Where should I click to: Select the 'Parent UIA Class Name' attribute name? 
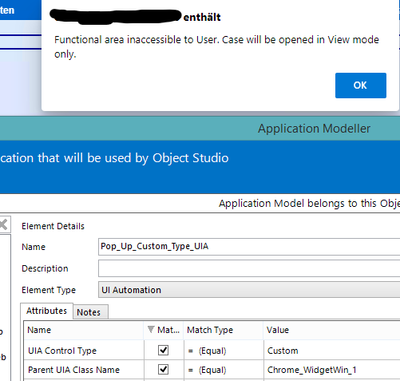point(74,370)
